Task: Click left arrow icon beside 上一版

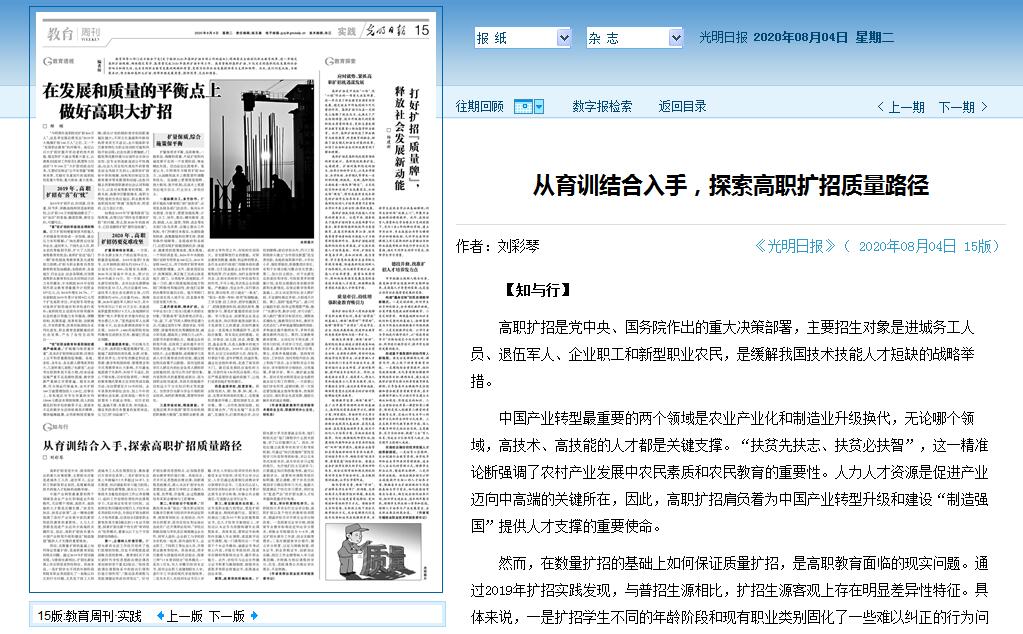Action: click(161, 616)
